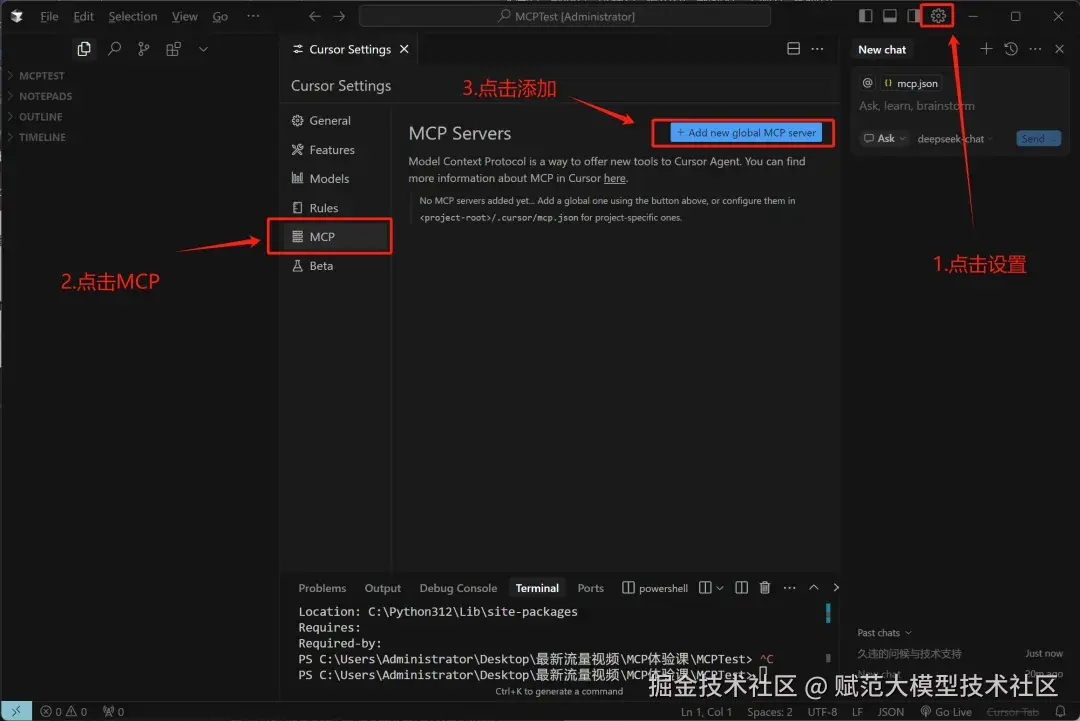
Task: Open remote window status bar icon
Action: click(17, 711)
